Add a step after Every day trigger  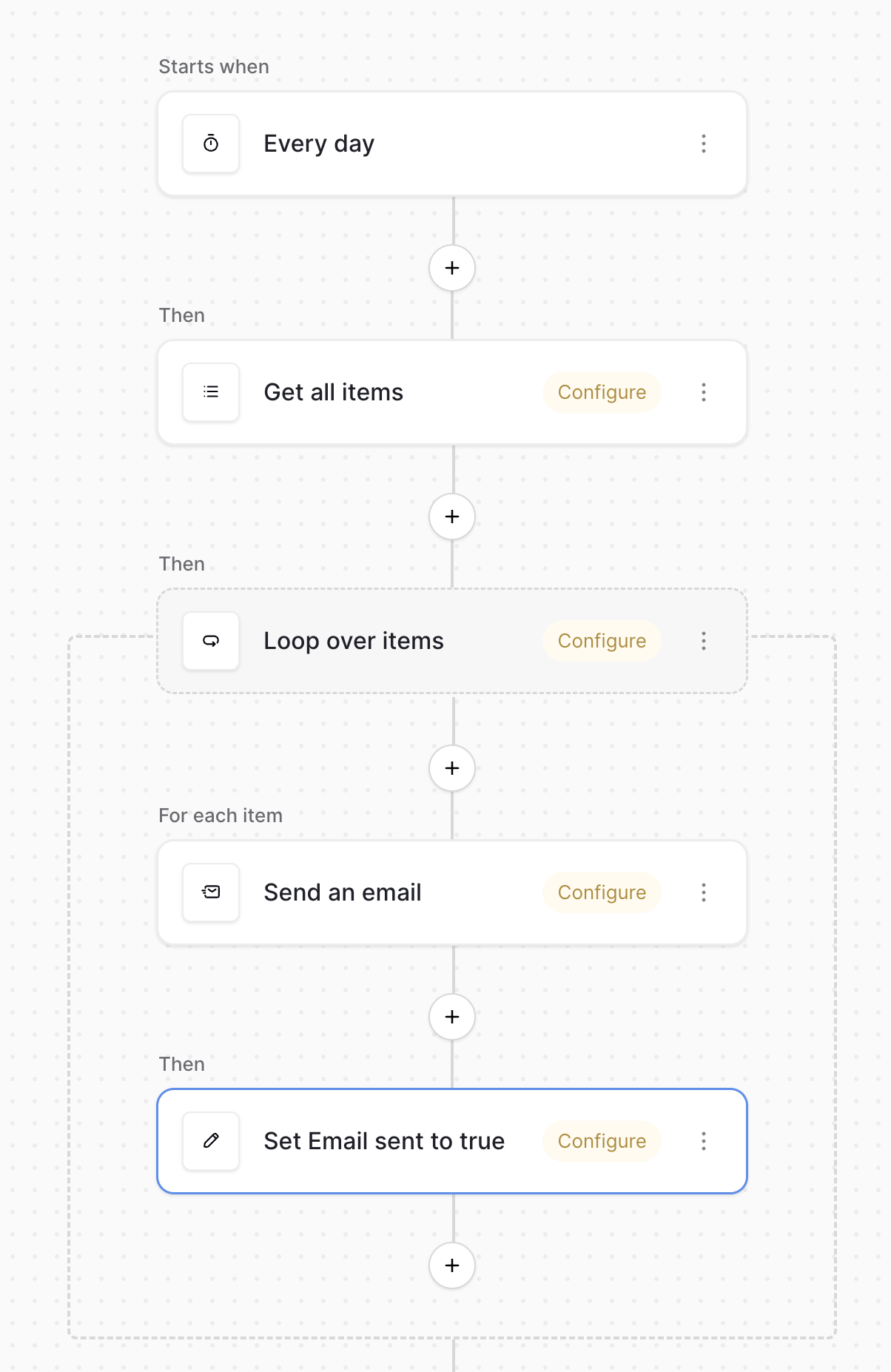click(452, 268)
